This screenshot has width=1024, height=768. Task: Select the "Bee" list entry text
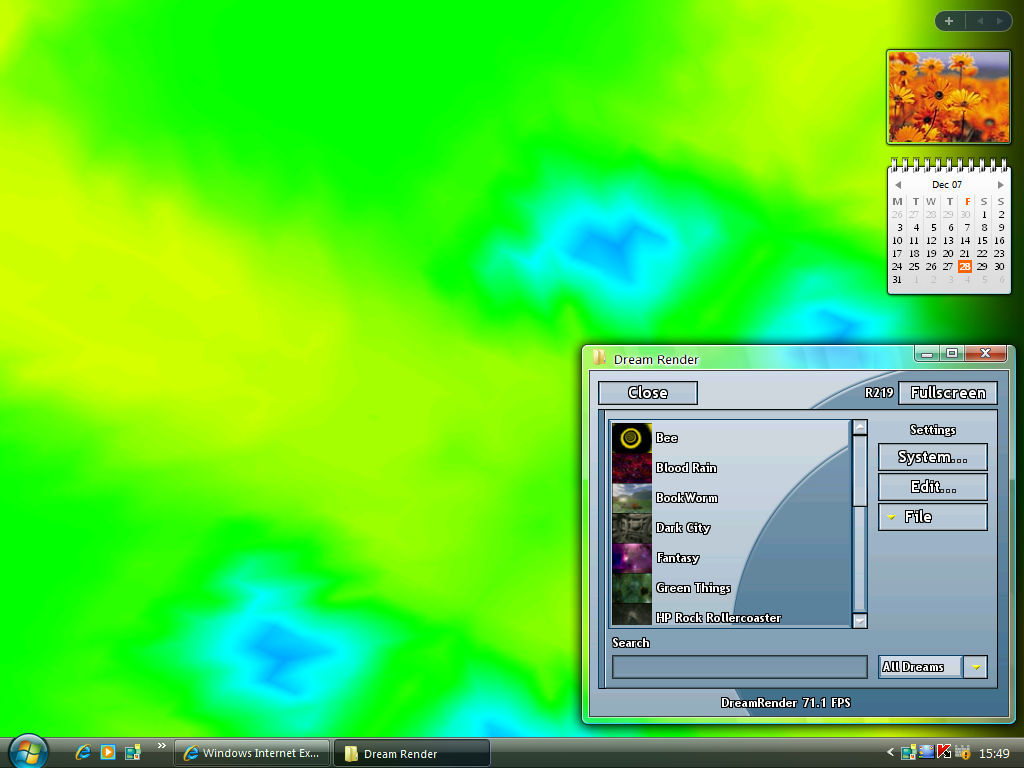click(x=667, y=438)
